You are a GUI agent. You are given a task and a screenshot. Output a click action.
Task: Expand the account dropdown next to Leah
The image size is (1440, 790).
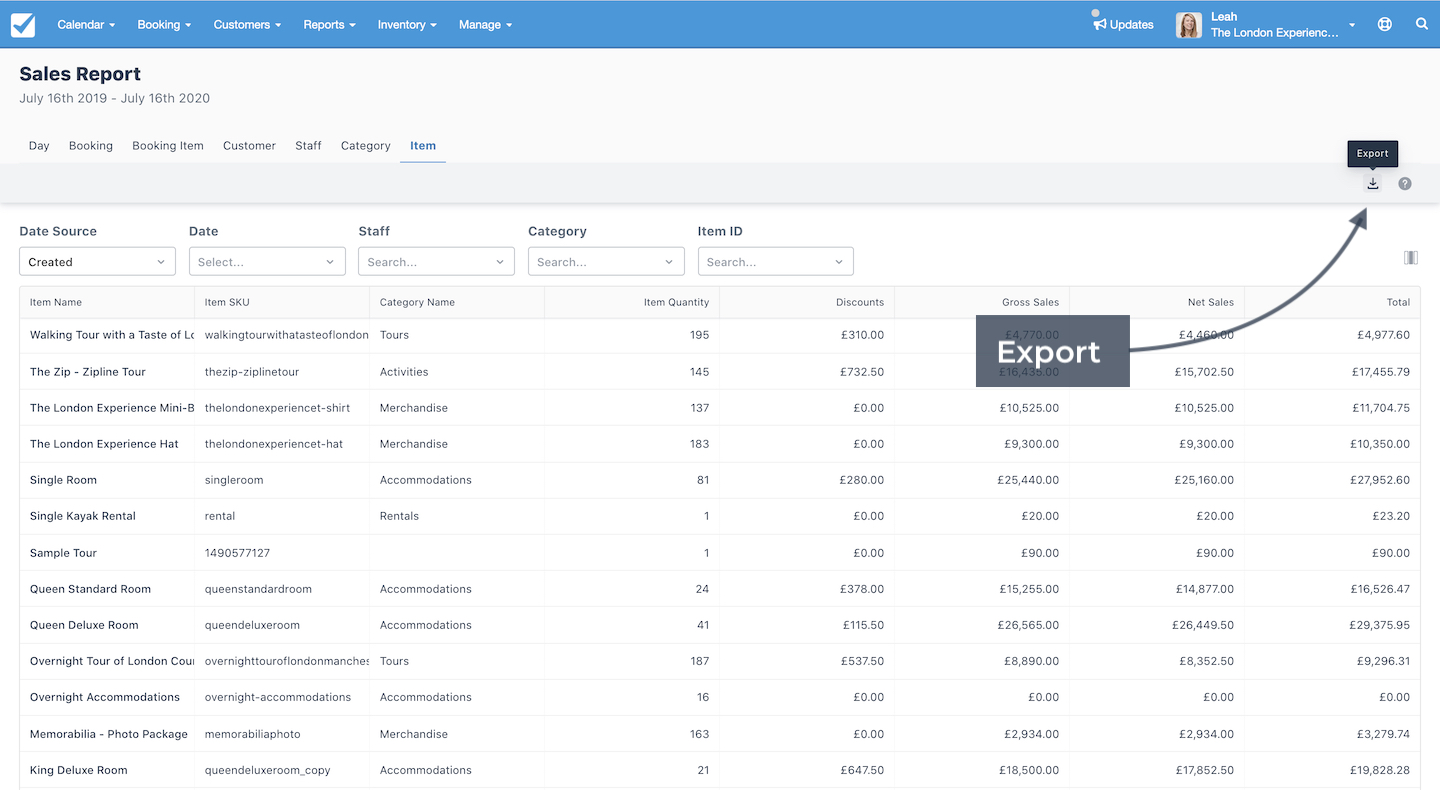pyautogui.click(x=1352, y=26)
